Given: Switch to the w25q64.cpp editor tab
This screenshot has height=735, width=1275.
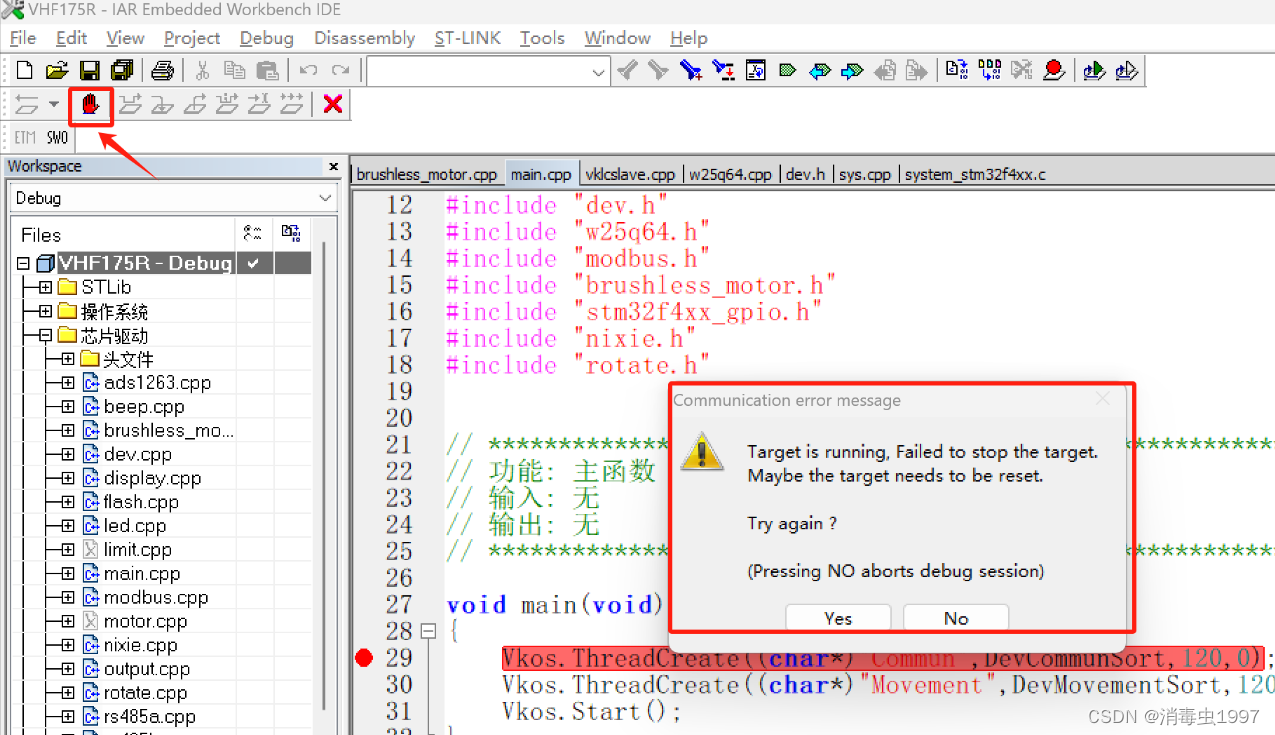Looking at the screenshot, I should point(731,174).
